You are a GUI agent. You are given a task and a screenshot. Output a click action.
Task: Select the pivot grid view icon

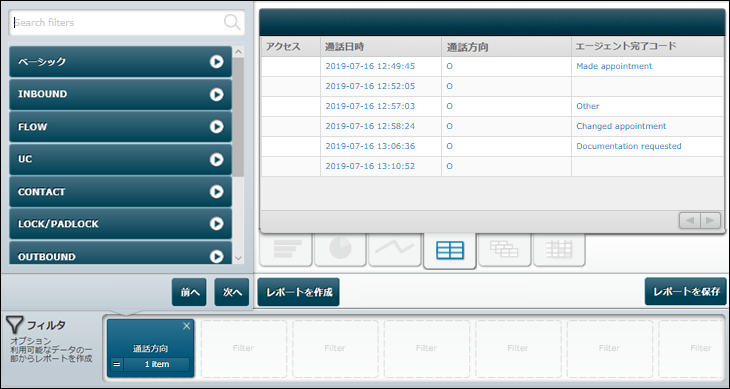point(559,249)
